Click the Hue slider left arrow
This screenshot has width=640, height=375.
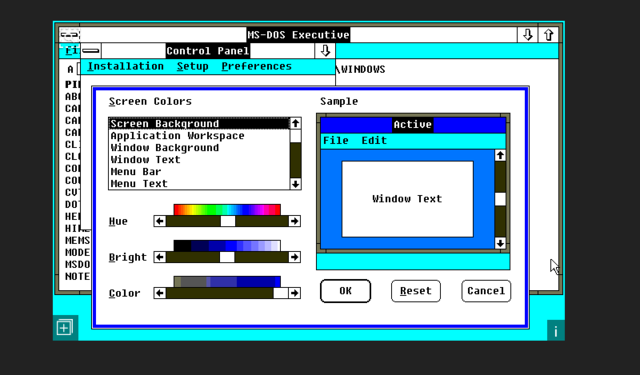tap(160, 221)
